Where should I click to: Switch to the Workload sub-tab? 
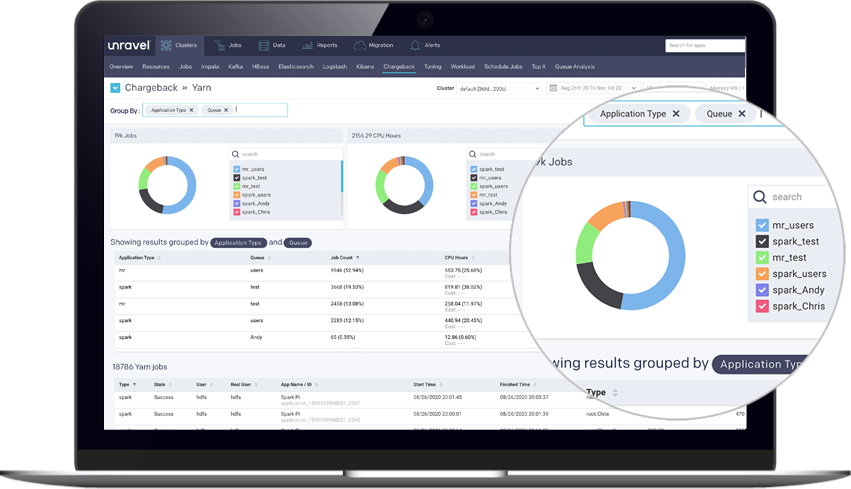click(x=462, y=67)
